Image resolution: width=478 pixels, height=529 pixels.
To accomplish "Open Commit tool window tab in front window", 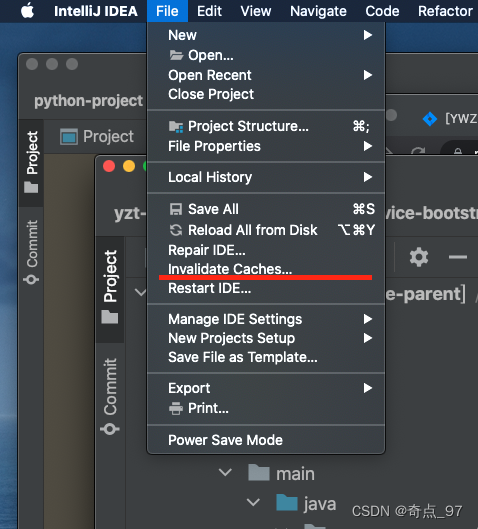I will 110,396.
